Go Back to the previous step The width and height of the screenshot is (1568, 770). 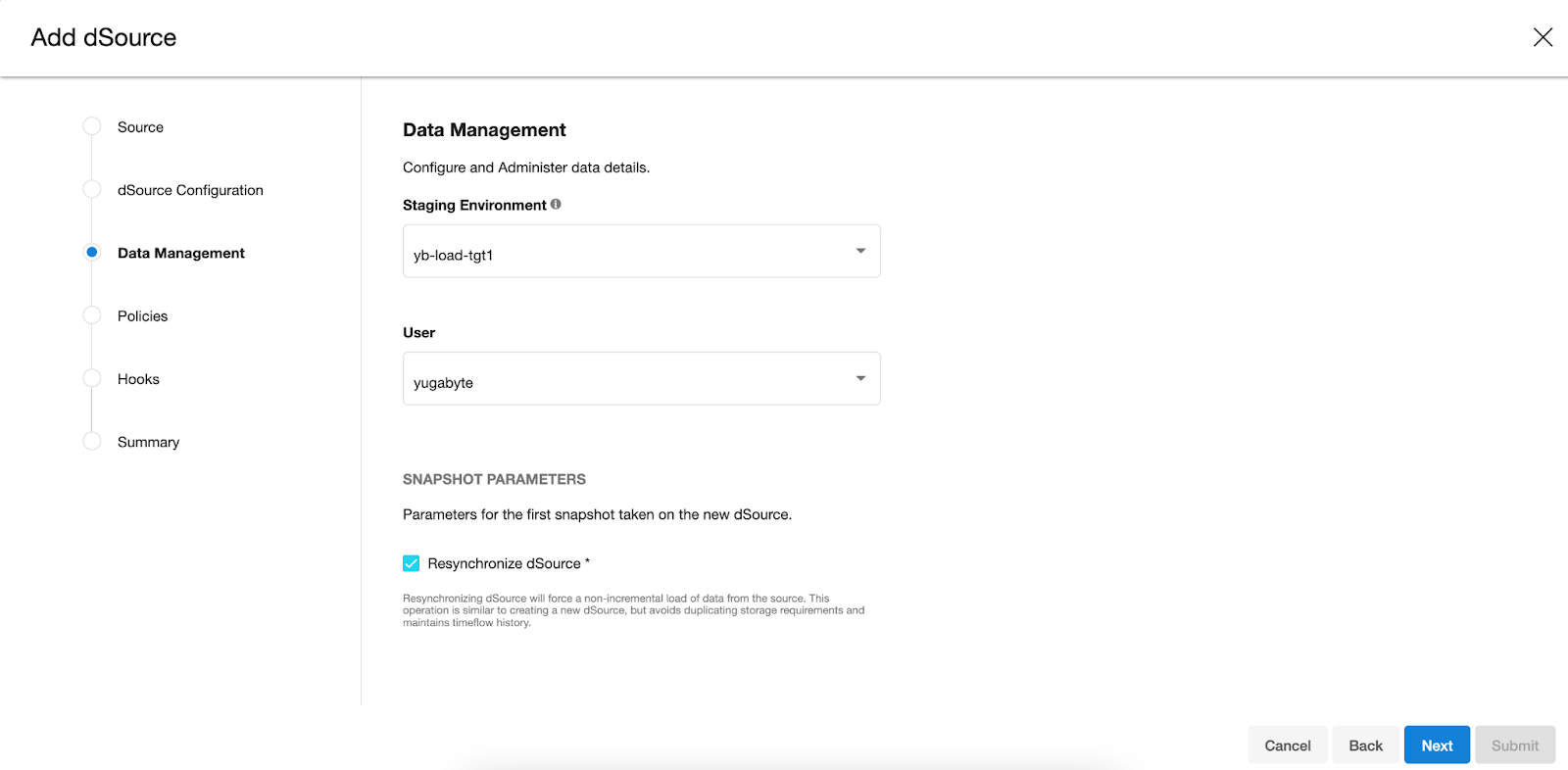[x=1365, y=746]
